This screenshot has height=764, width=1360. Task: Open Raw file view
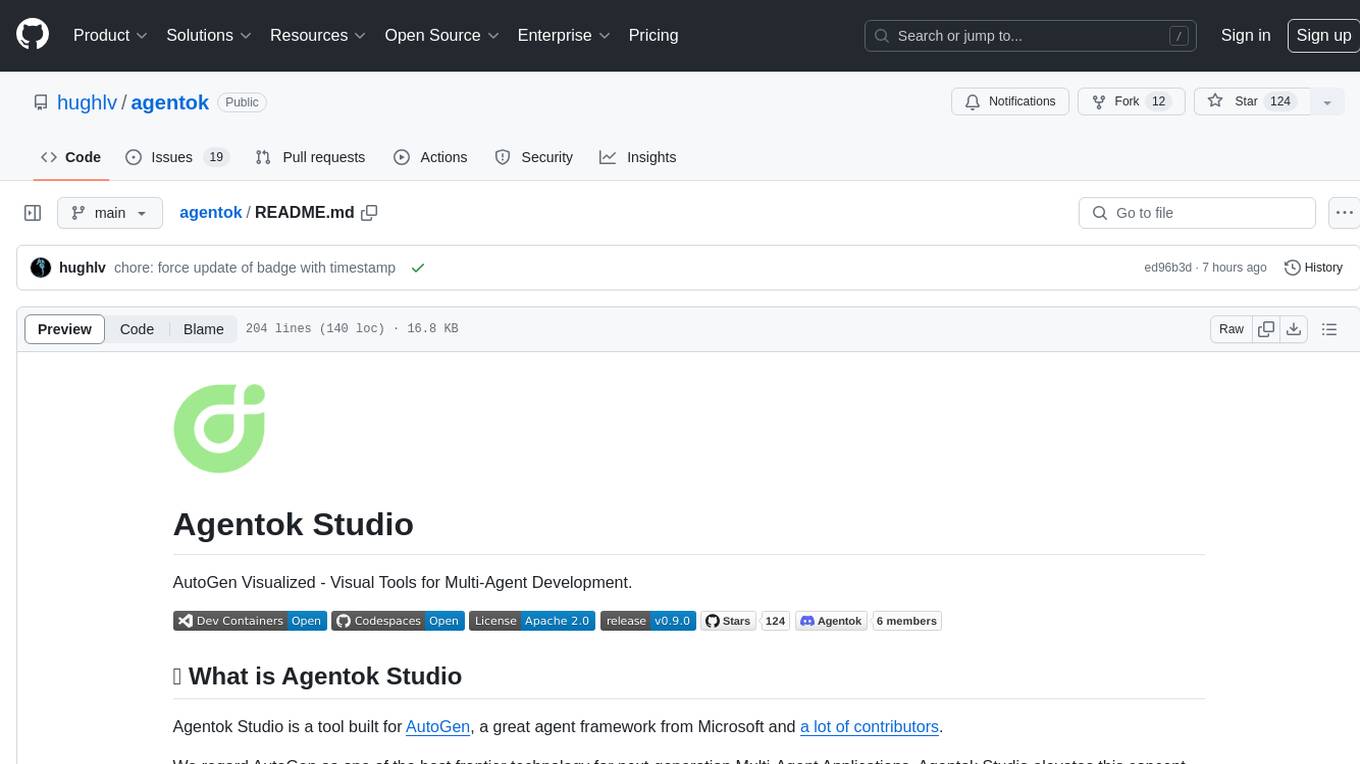1231,329
